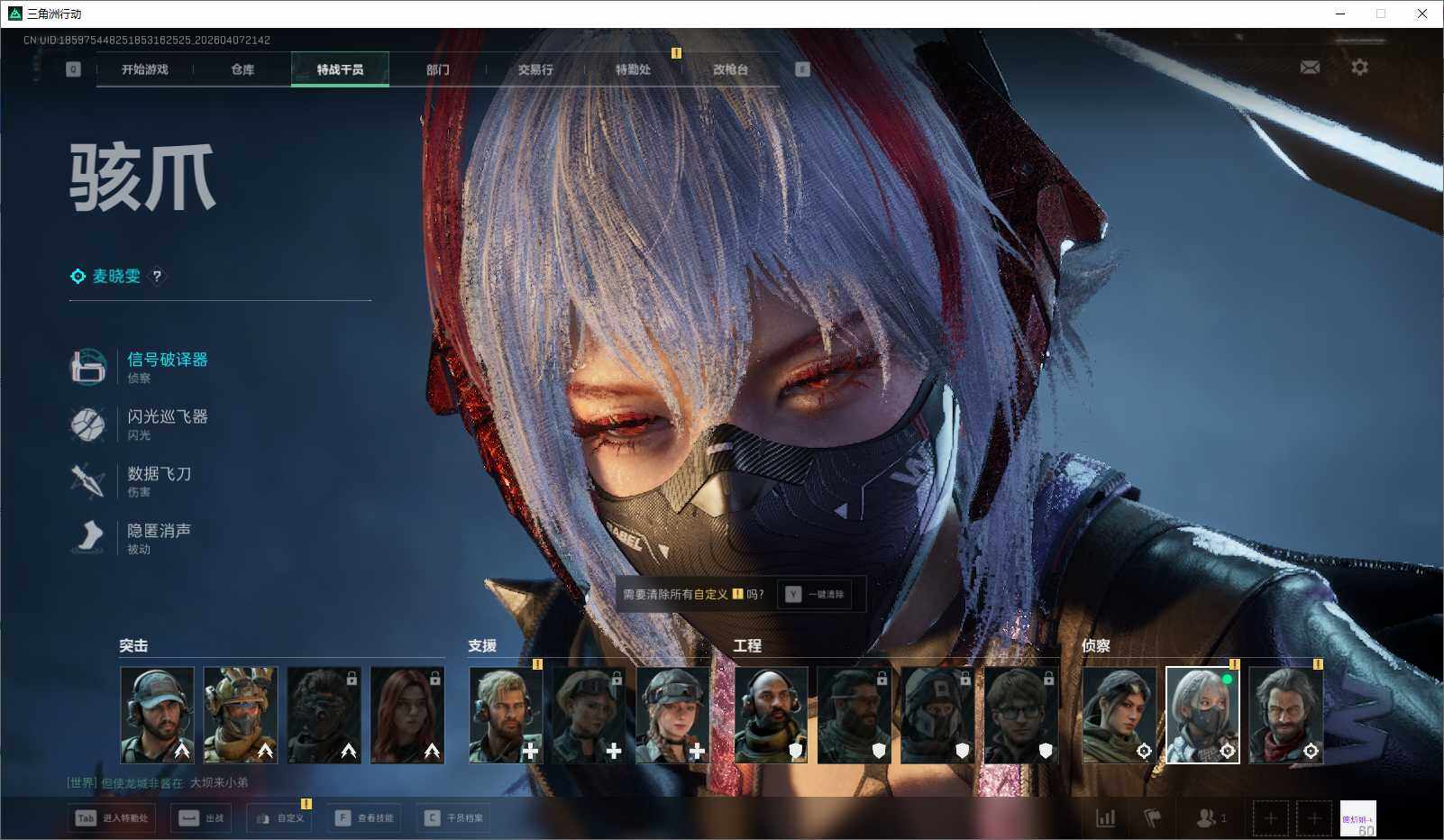Viewport: 1444px width, 840px height.
Task: Open the squad members icon
Action: 1211,818
